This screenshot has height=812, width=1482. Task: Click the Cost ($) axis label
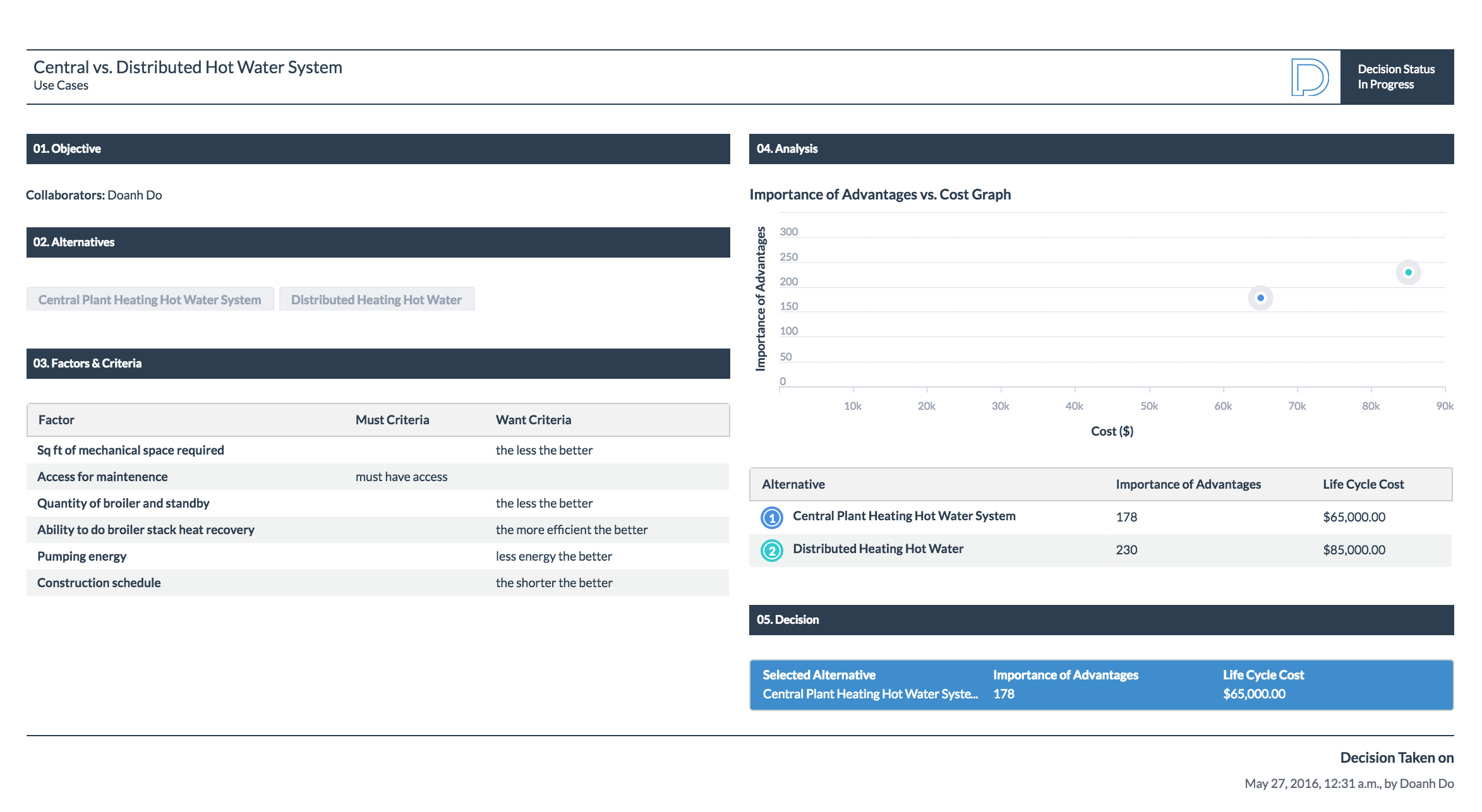1112,431
